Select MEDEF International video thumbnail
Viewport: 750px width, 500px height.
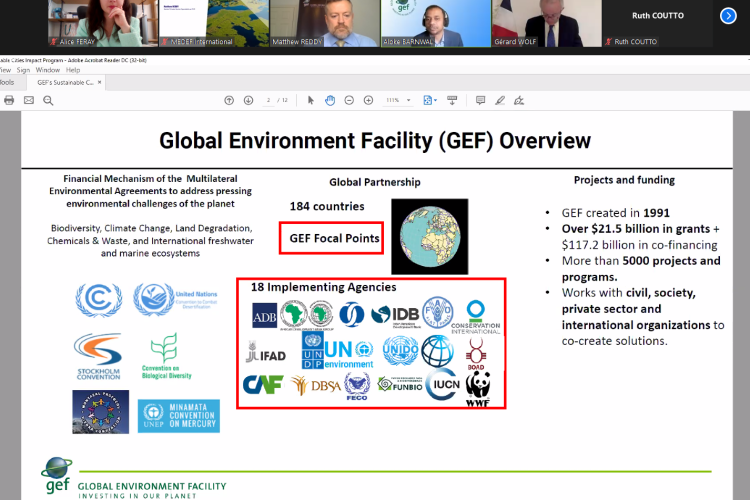pyautogui.click(x=214, y=23)
